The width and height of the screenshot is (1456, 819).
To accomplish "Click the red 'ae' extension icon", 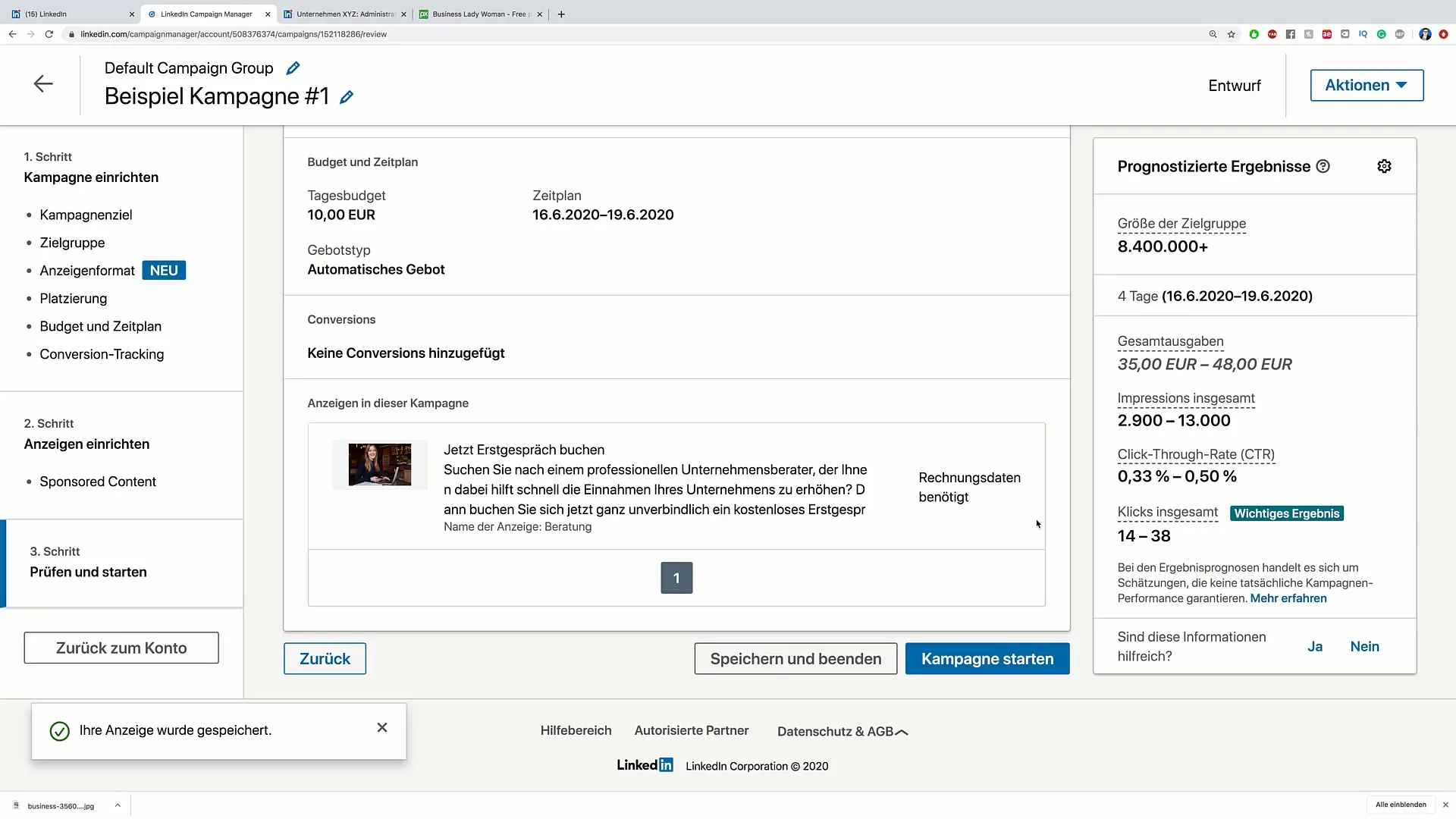I will [x=1327, y=34].
